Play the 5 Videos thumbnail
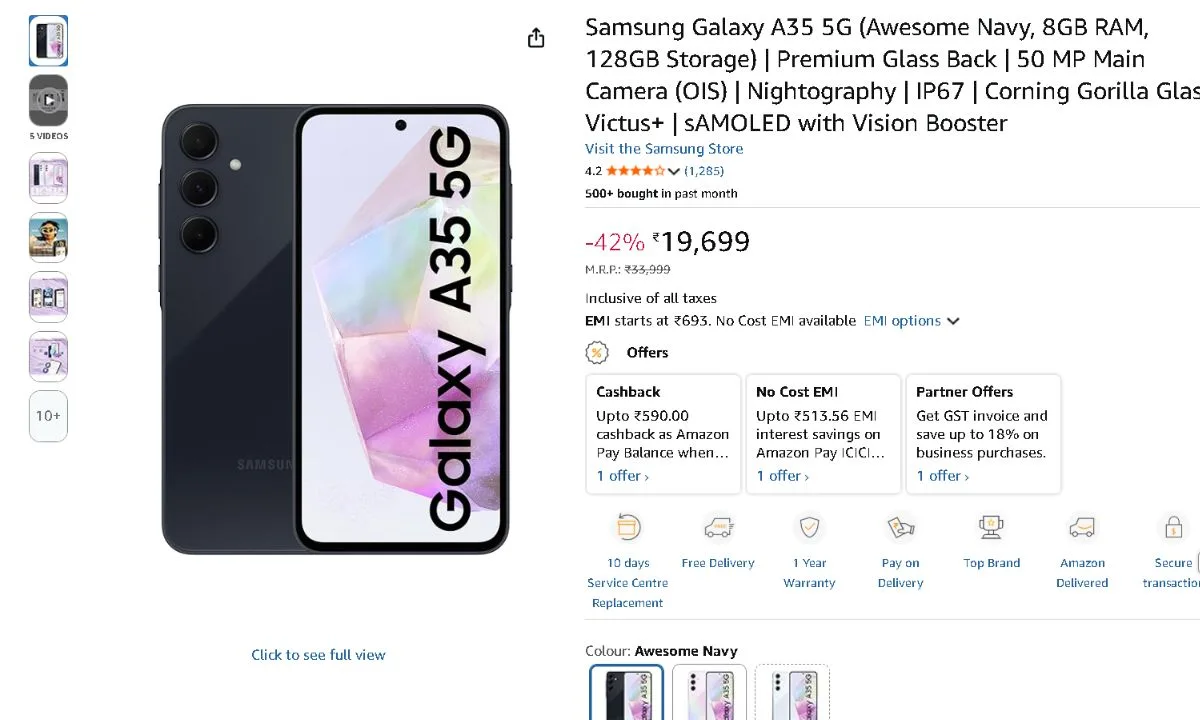This screenshot has width=1200, height=720. (x=48, y=100)
